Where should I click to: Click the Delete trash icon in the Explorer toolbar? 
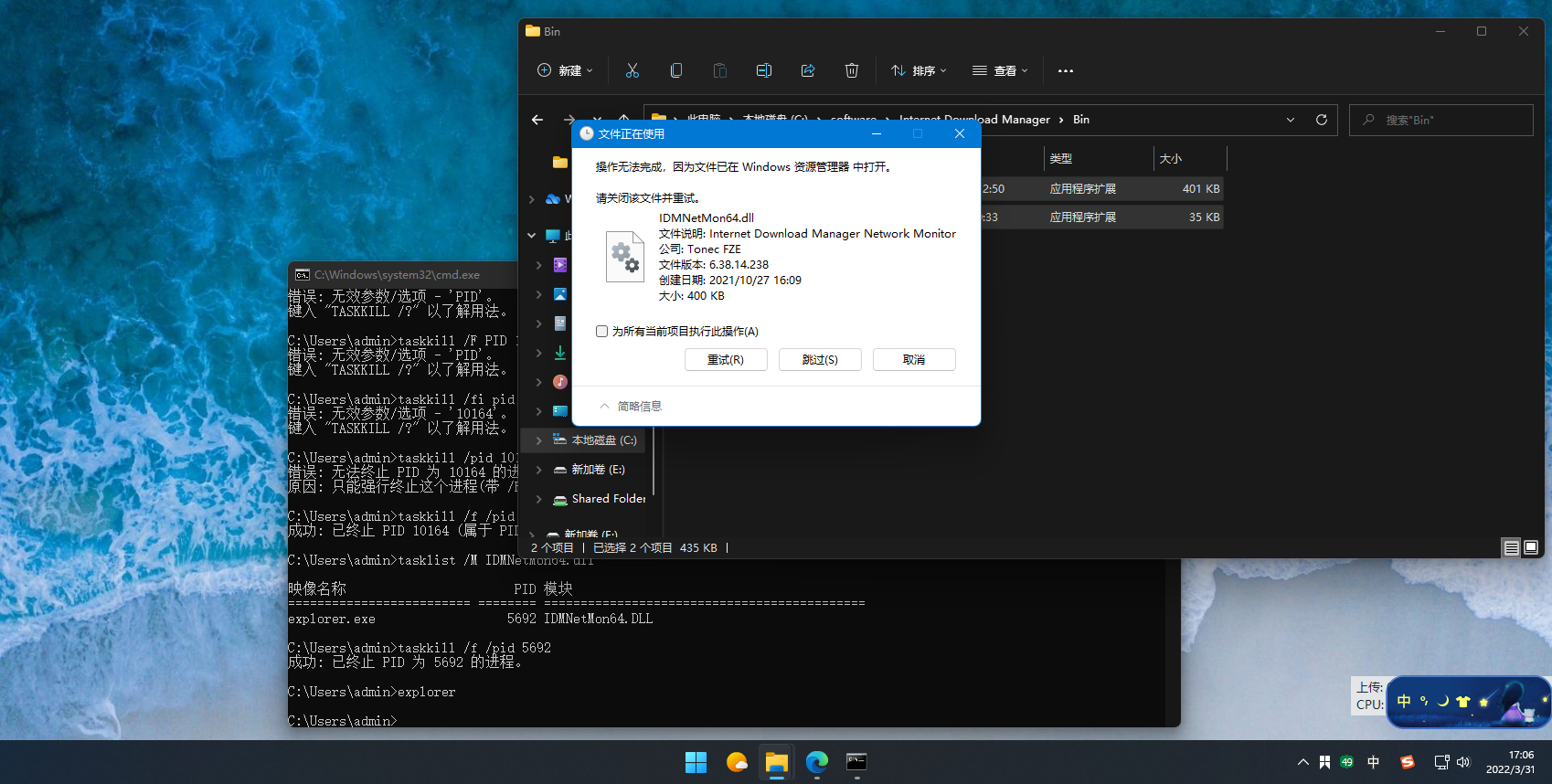(x=852, y=70)
